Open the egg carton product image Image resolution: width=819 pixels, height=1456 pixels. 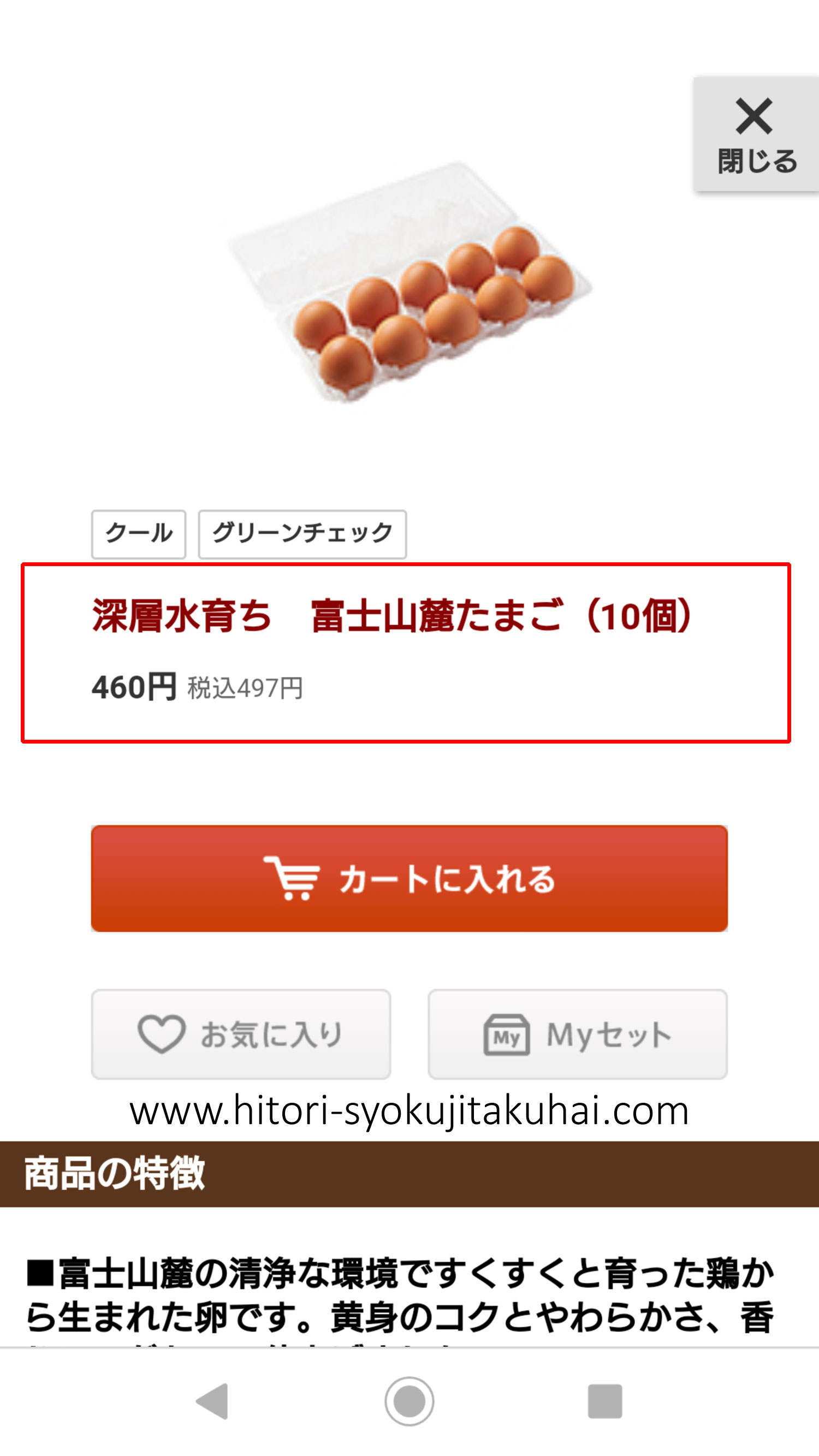[x=409, y=282]
